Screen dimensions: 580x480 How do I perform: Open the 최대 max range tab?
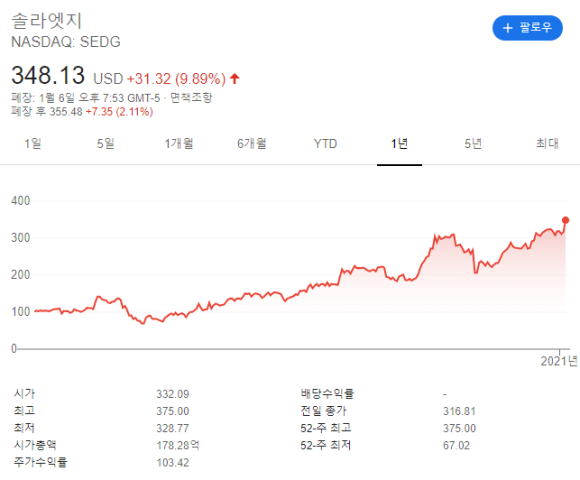click(x=548, y=143)
